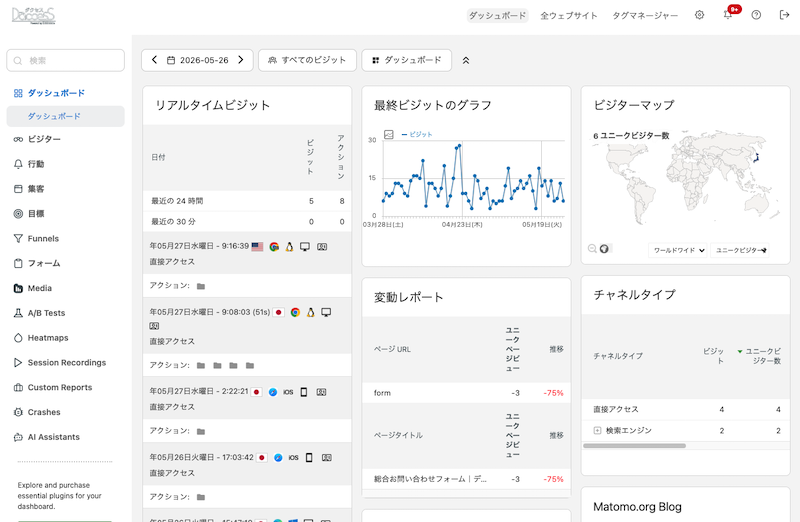Click the Daccess logo
This screenshot has height=522, width=800.
(x=33, y=15)
